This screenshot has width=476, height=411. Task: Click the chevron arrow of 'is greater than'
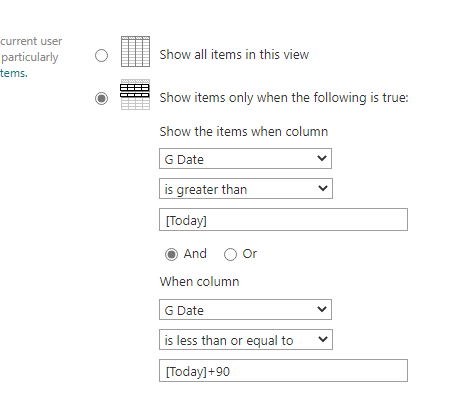pyautogui.click(x=323, y=188)
